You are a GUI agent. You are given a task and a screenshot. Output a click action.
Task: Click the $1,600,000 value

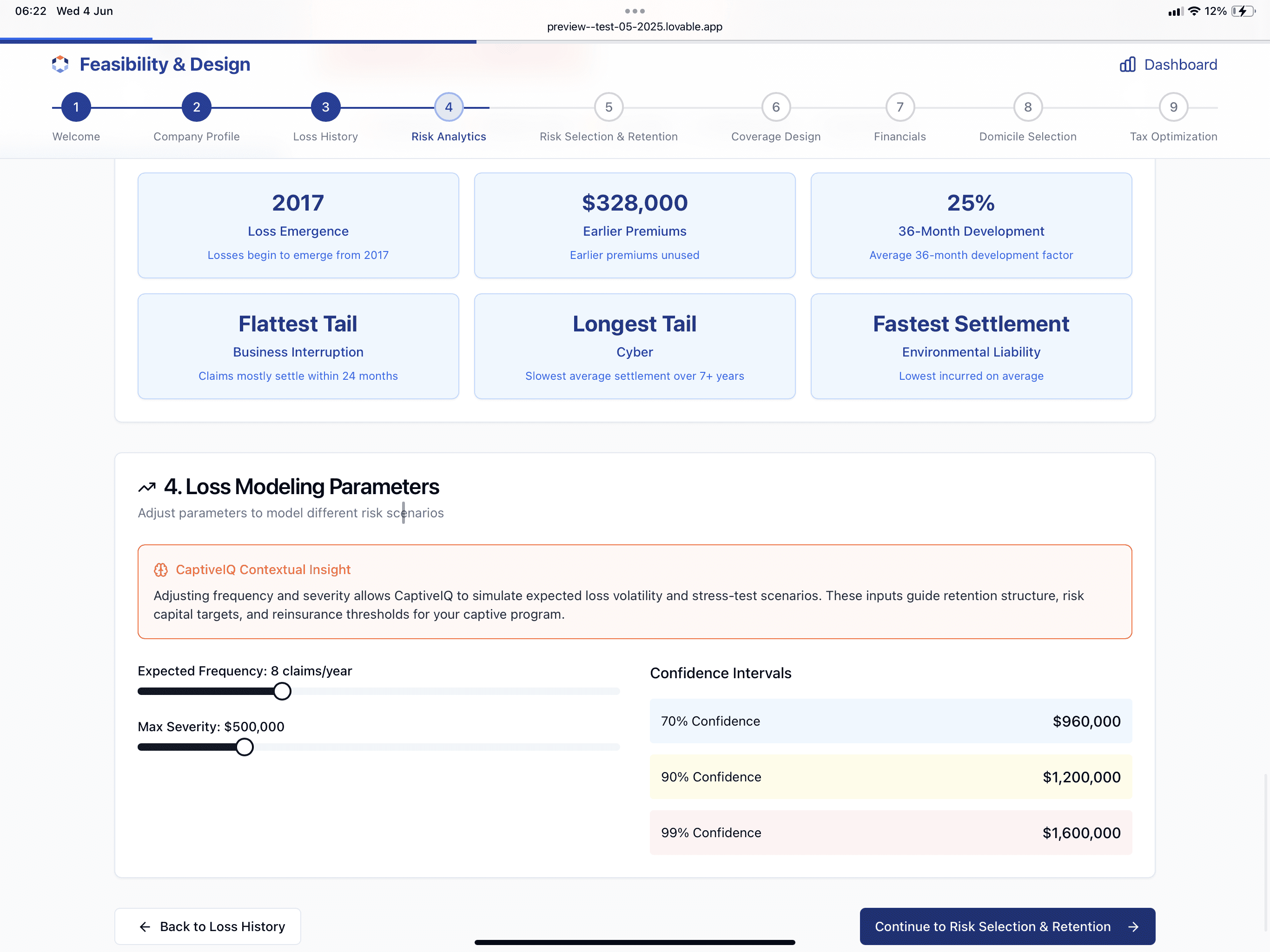(x=1082, y=833)
